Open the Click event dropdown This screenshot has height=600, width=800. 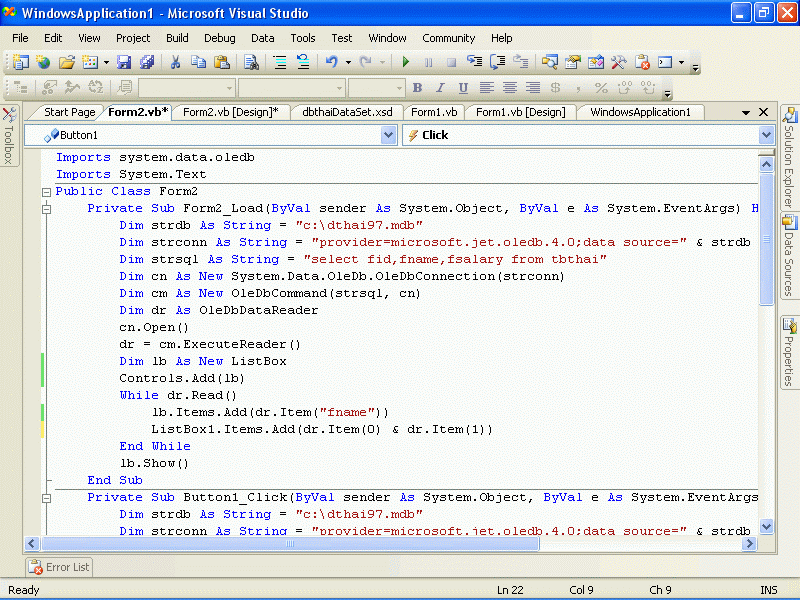coord(766,135)
